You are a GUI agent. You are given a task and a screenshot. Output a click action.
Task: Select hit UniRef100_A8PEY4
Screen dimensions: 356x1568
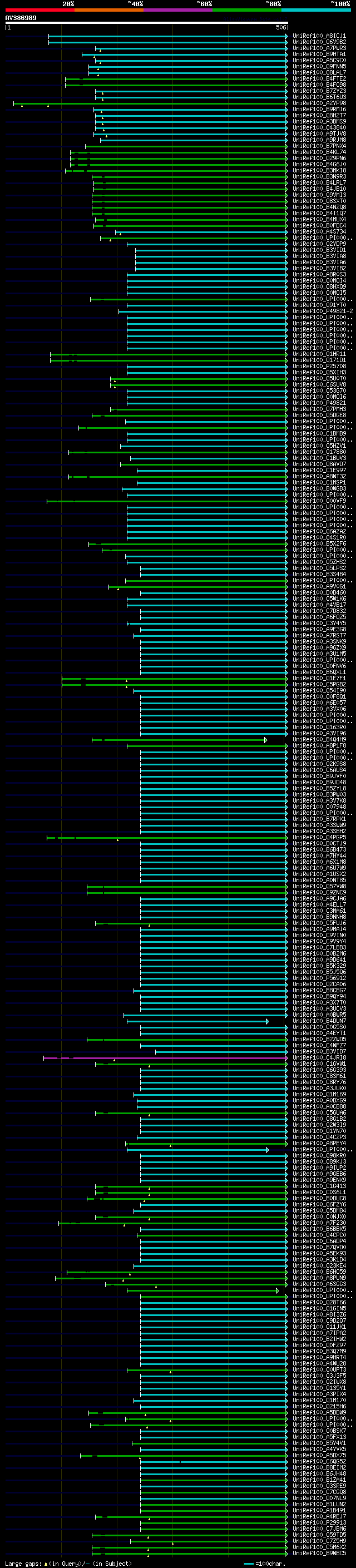[x=319, y=1144]
